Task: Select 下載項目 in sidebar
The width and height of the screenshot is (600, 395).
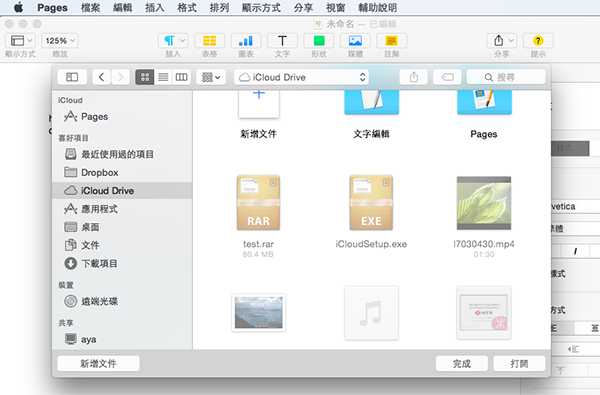Action: 122,263
